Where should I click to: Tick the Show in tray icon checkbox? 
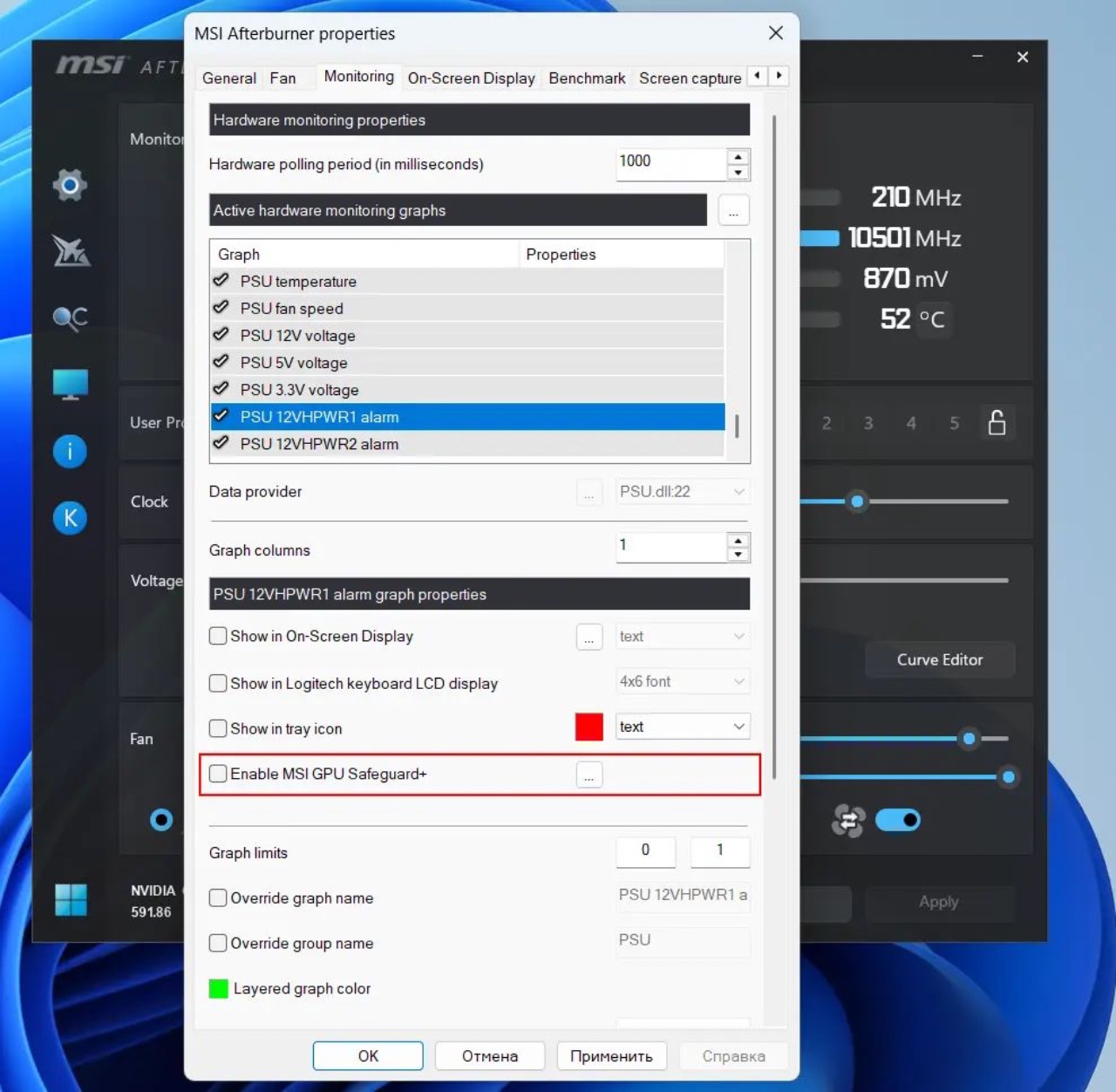coord(218,728)
